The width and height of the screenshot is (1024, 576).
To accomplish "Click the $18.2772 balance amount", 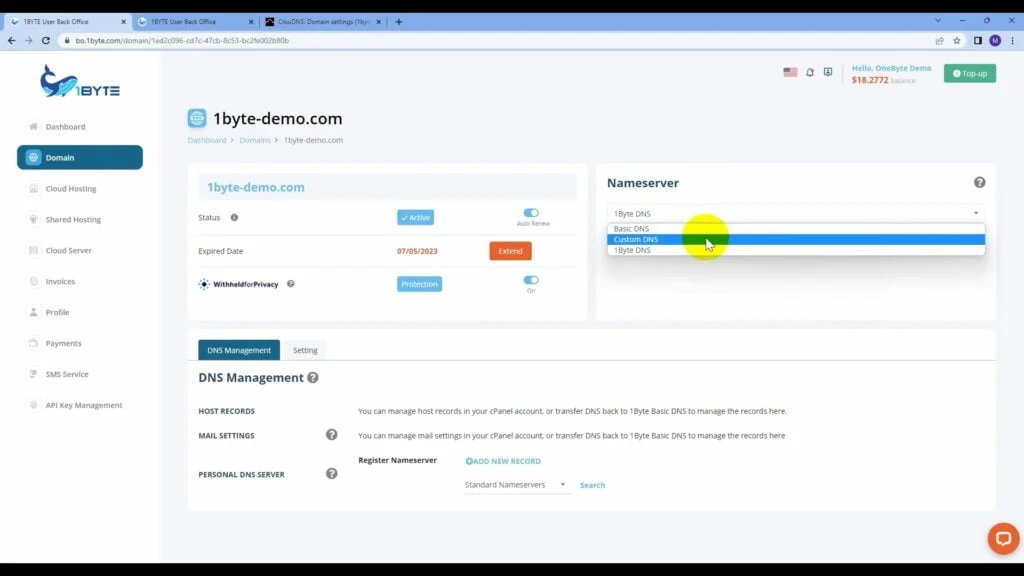I will (870, 80).
